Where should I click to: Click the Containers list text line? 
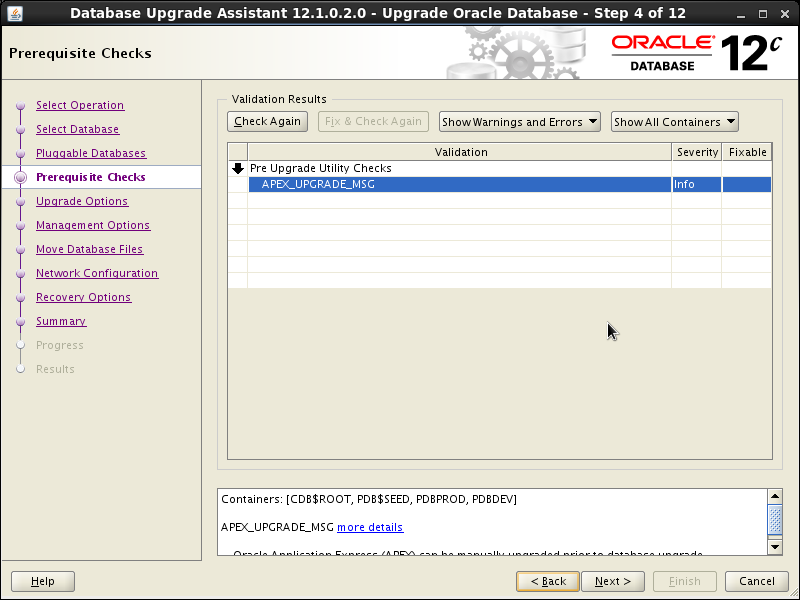[x=369, y=499]
